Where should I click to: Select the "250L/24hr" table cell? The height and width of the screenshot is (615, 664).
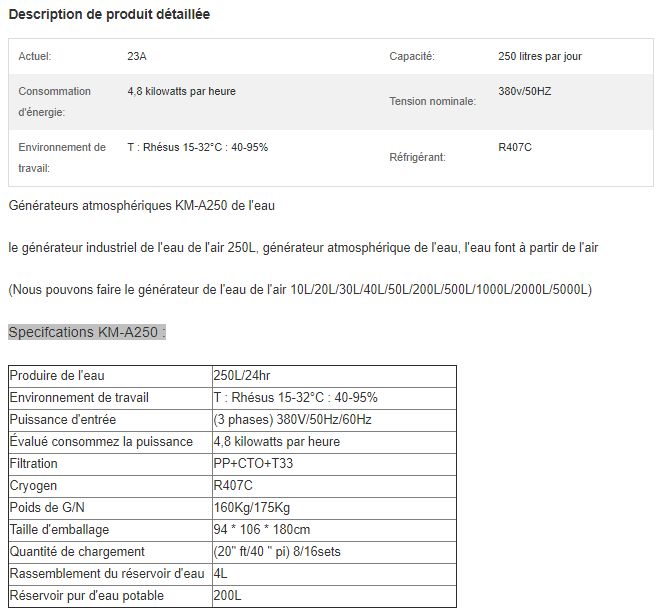click(242, 376)
